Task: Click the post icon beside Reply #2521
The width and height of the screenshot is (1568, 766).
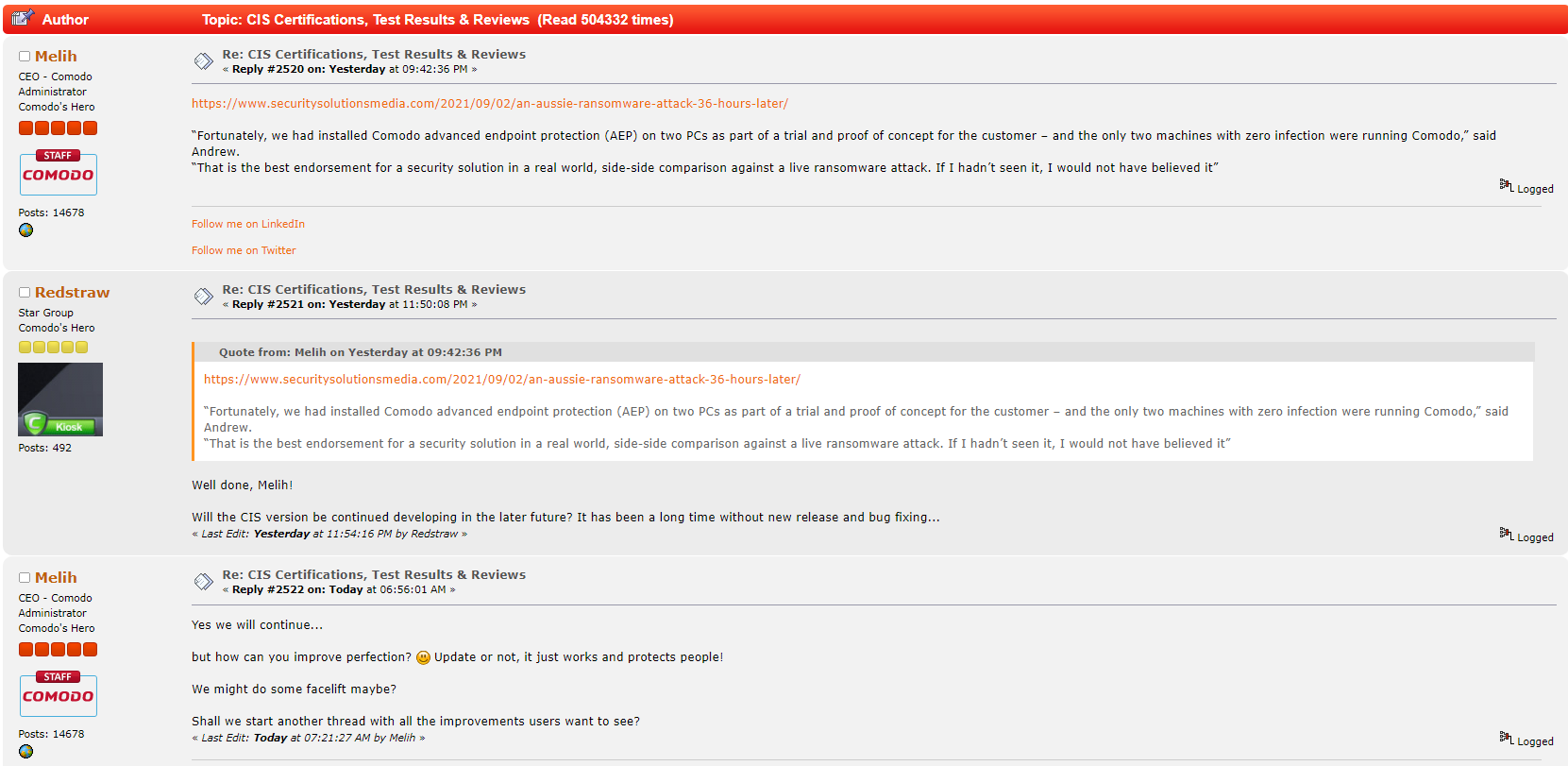Action: (x=203, y=297)
